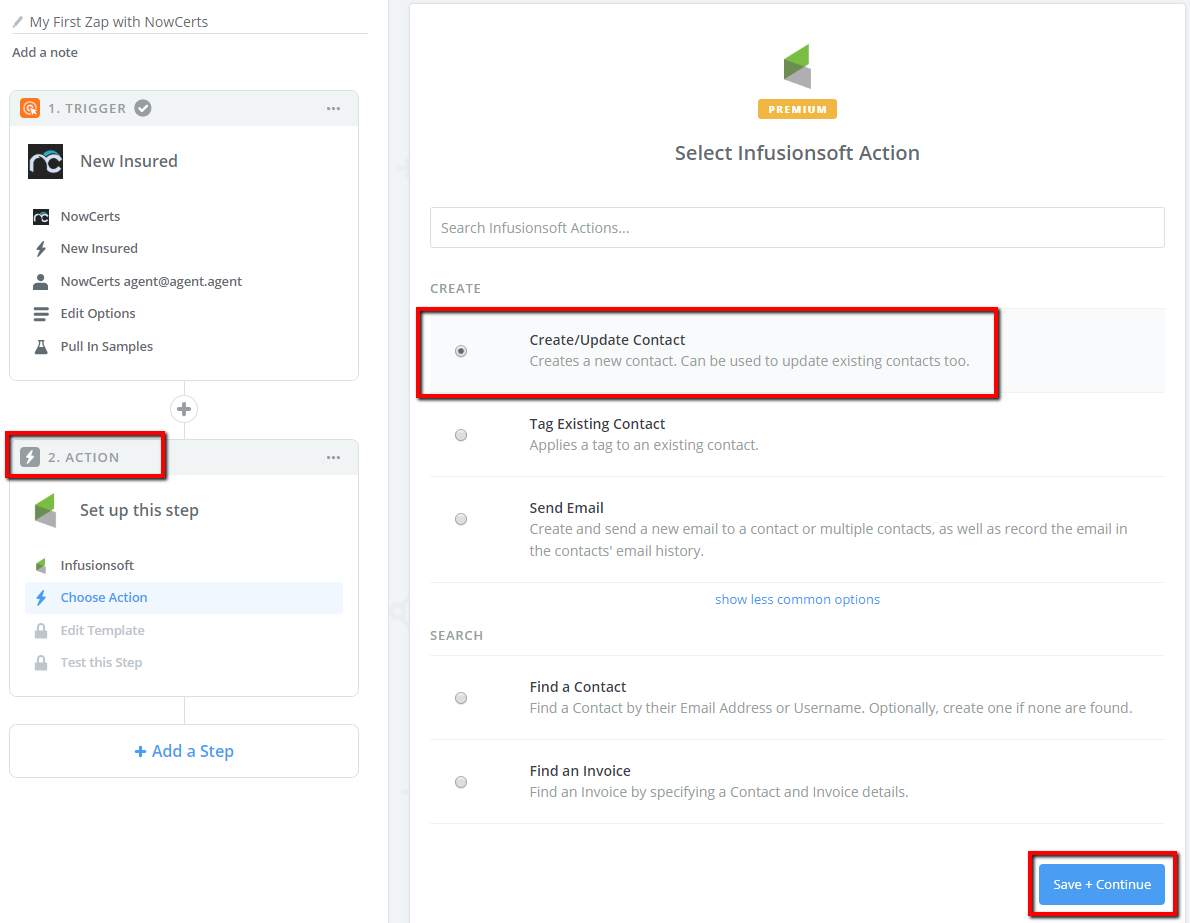Click the Infusionsoft logo above the PREMIUM badge
Screen dimensions: 1190x923
797,66
